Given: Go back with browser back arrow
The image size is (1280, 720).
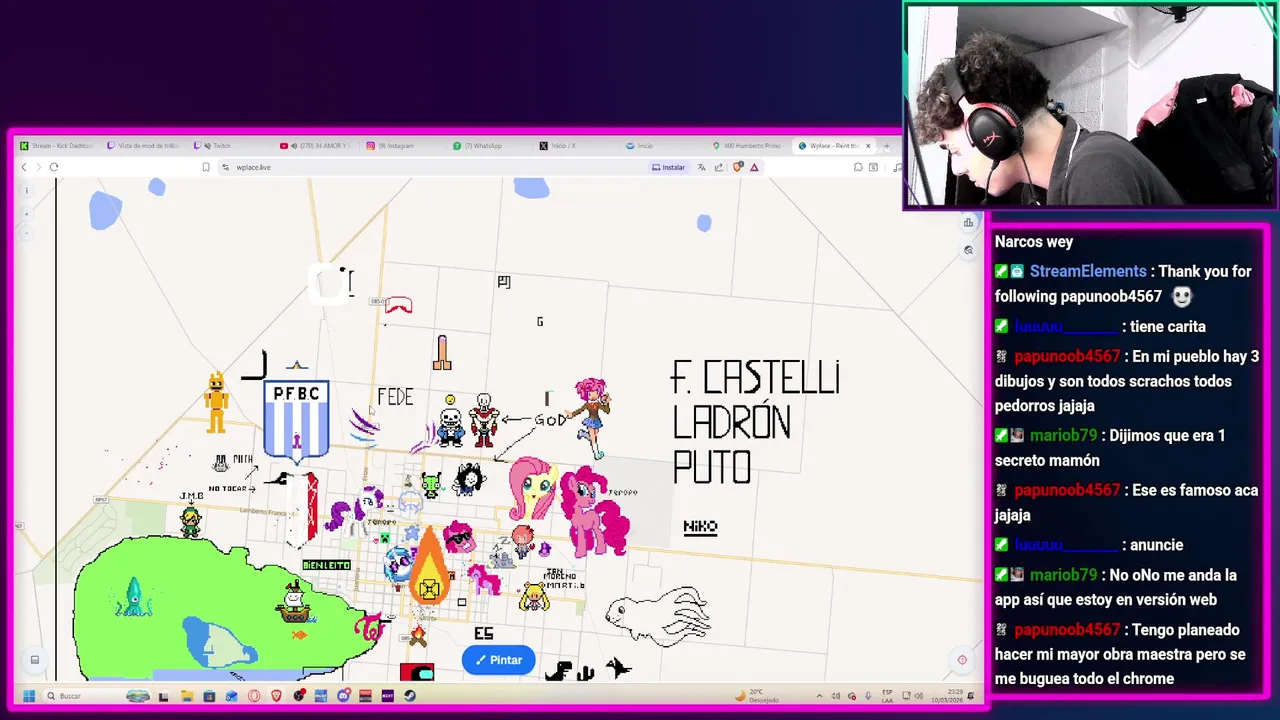Looking at the screenshot, I should pos(24,167).
